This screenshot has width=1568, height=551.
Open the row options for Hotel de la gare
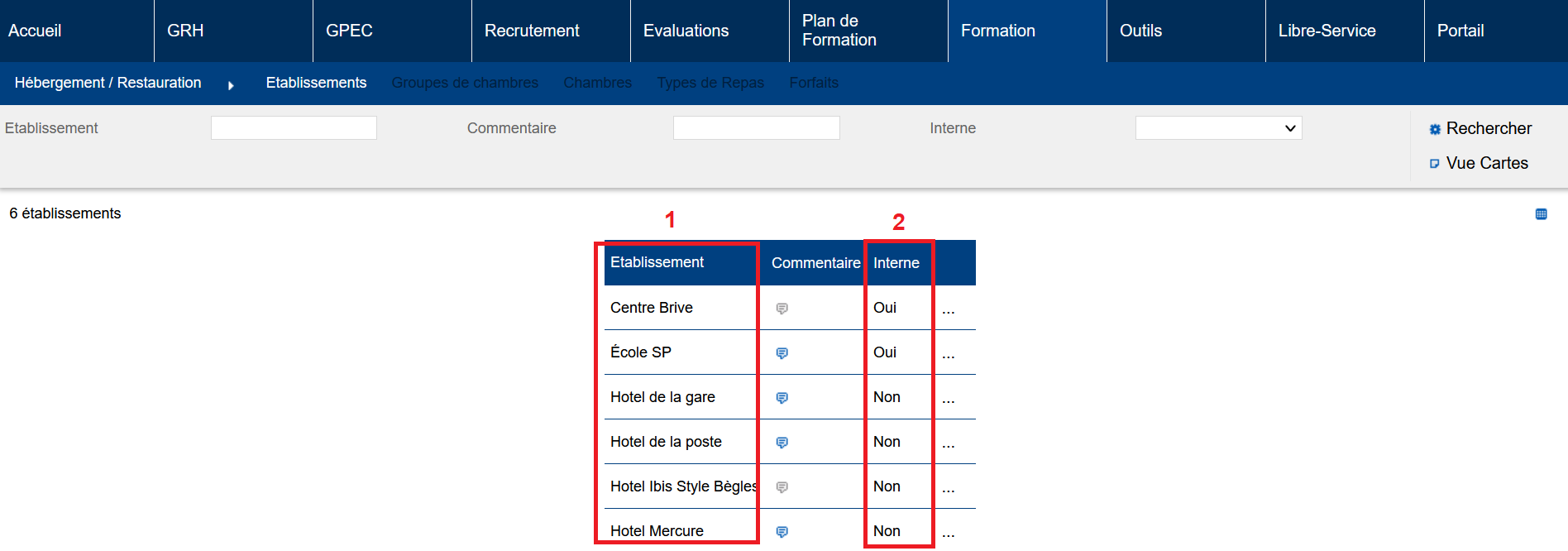click(x=948, y=400)
